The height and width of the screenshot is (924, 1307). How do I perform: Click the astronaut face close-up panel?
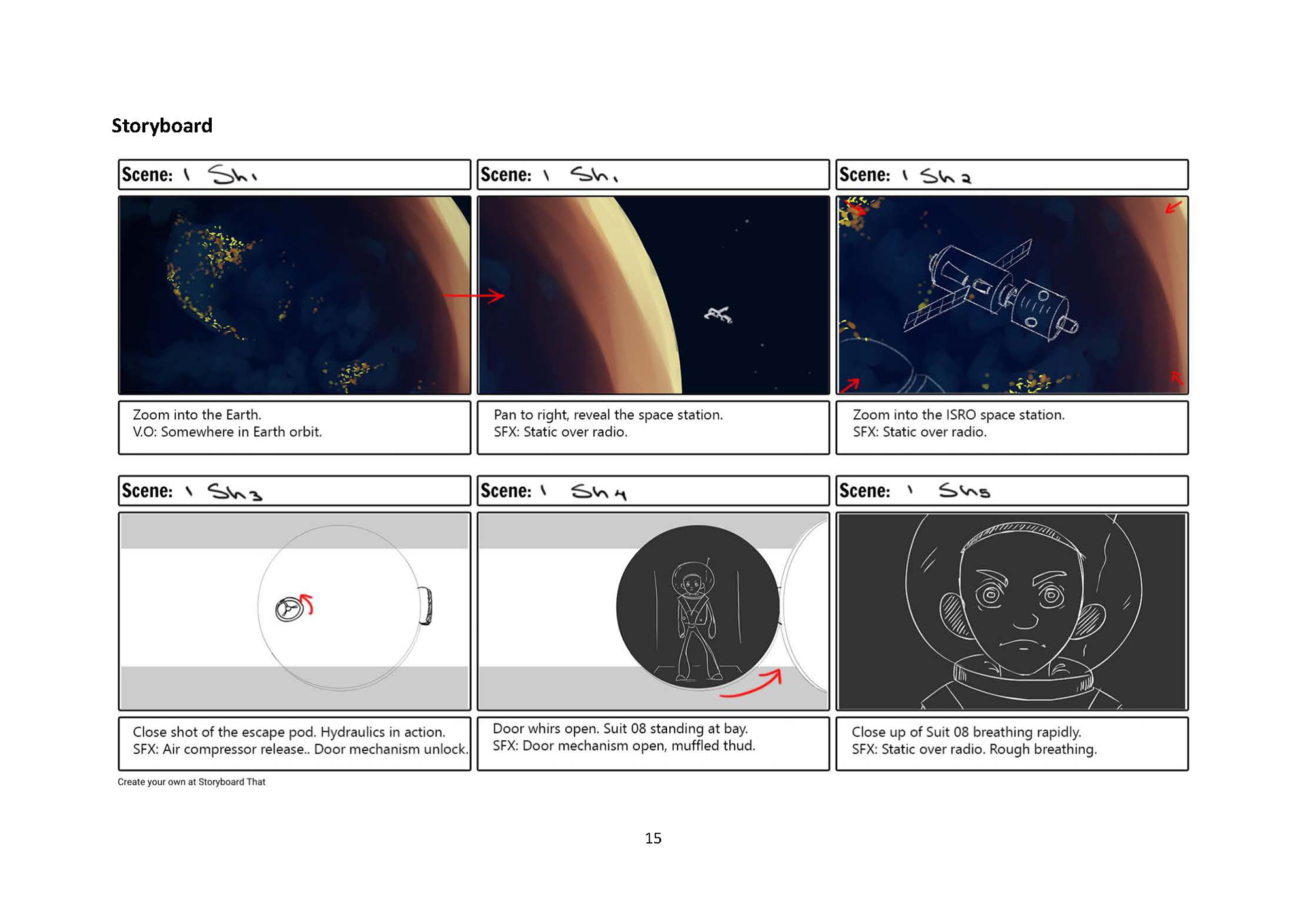[x=1012, y=611]
